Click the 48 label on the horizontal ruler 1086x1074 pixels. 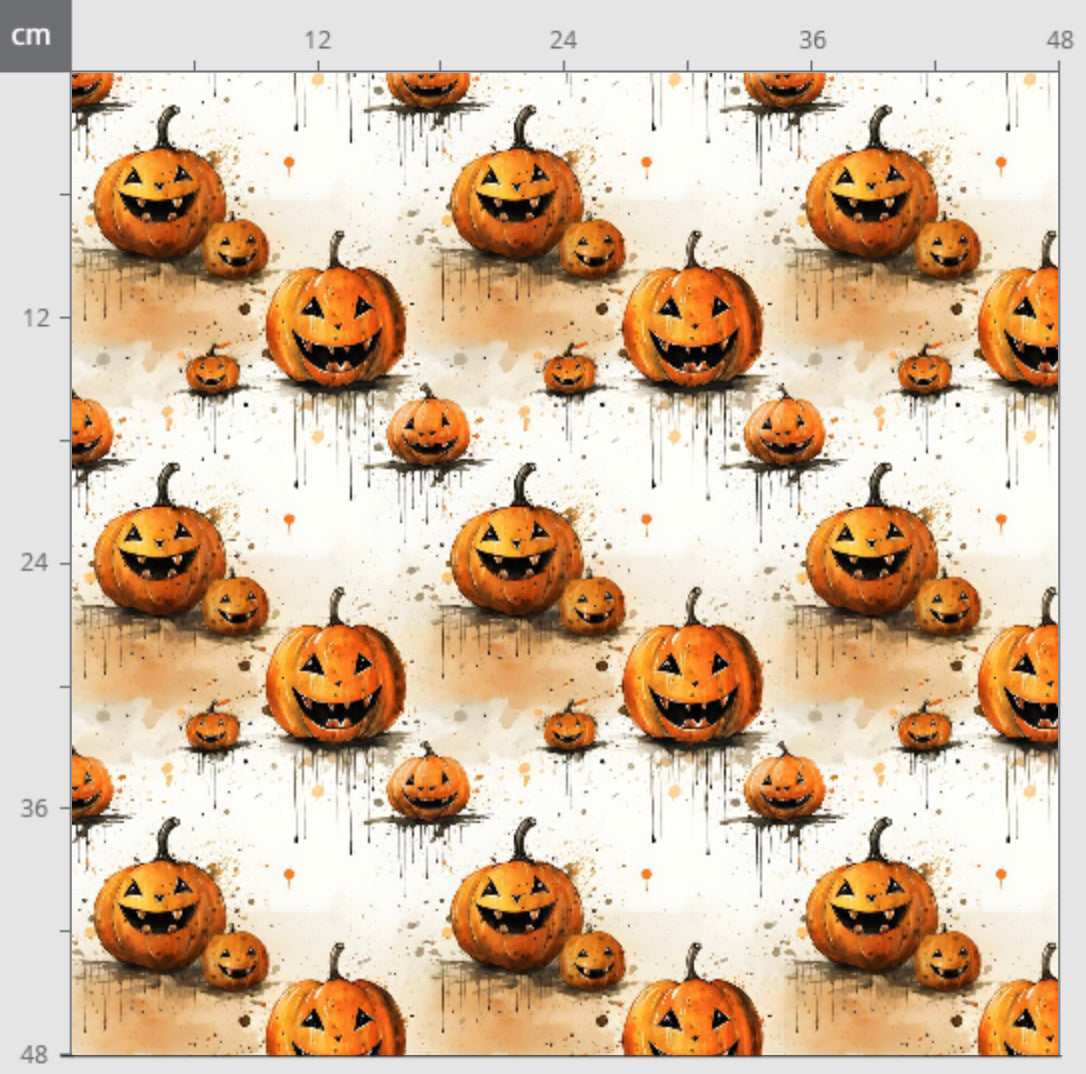[1059, 40]
